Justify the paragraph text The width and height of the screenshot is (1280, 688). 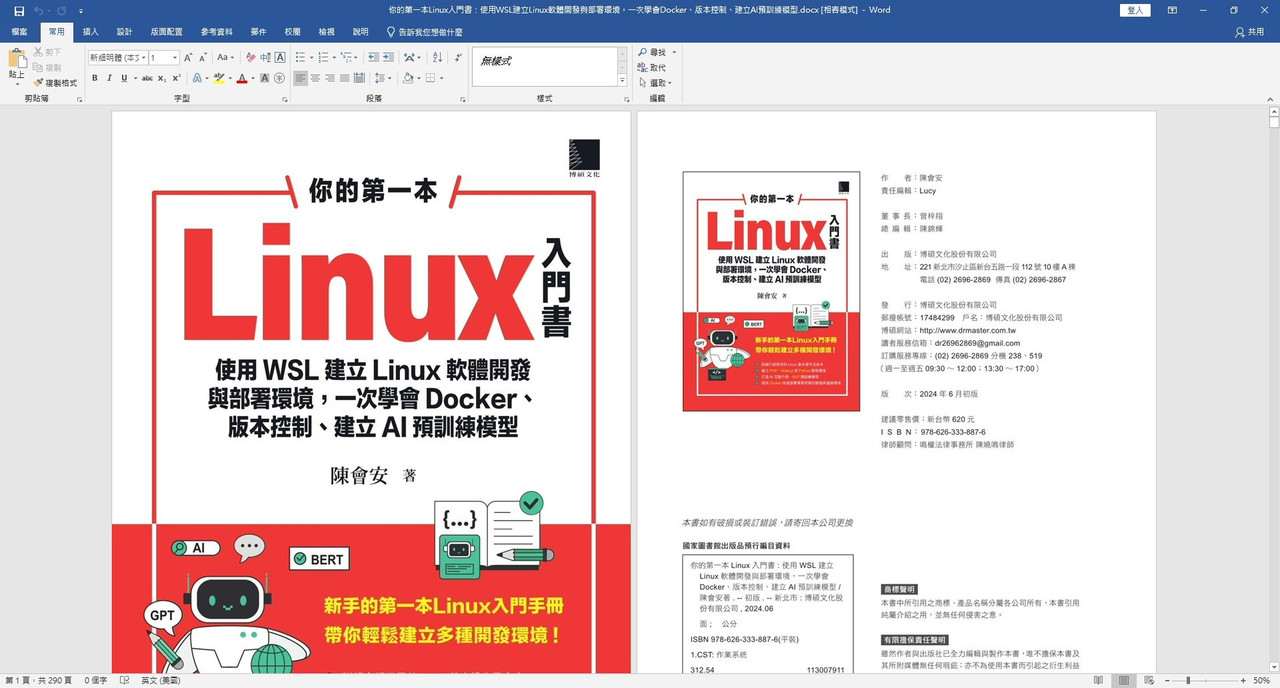pos(345,78)
